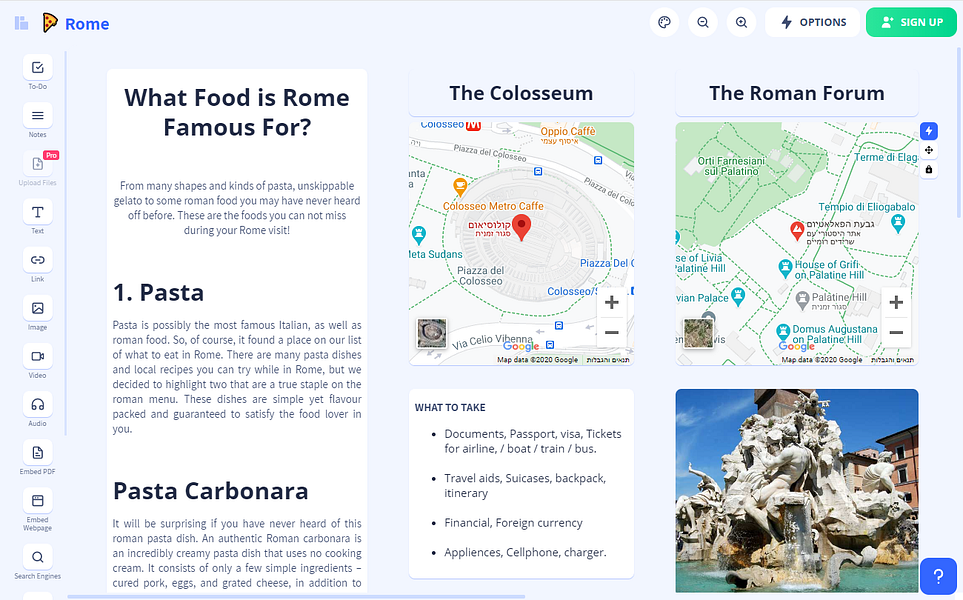This screenshot has width=963, height=600.
Task: Click the zoom in magnifier icon
Action: click(x=741, y=22)
